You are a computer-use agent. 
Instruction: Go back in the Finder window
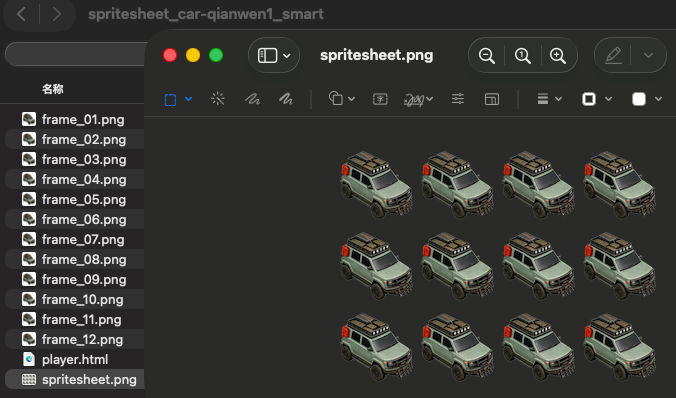point(21,14)
